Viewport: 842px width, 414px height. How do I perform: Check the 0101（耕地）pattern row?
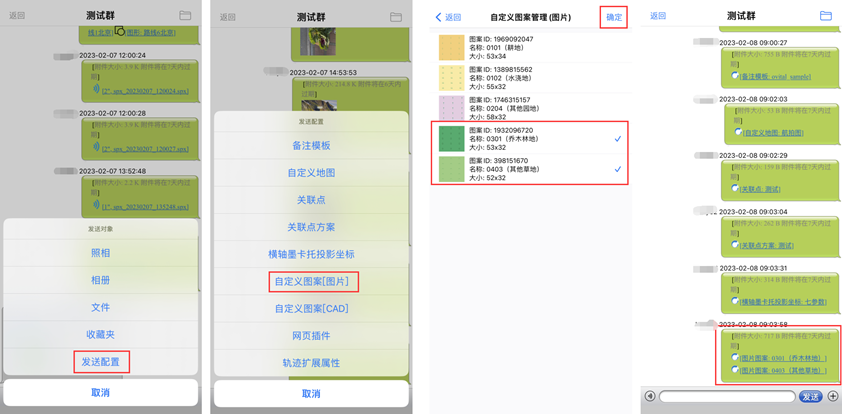tap(529, 47)
